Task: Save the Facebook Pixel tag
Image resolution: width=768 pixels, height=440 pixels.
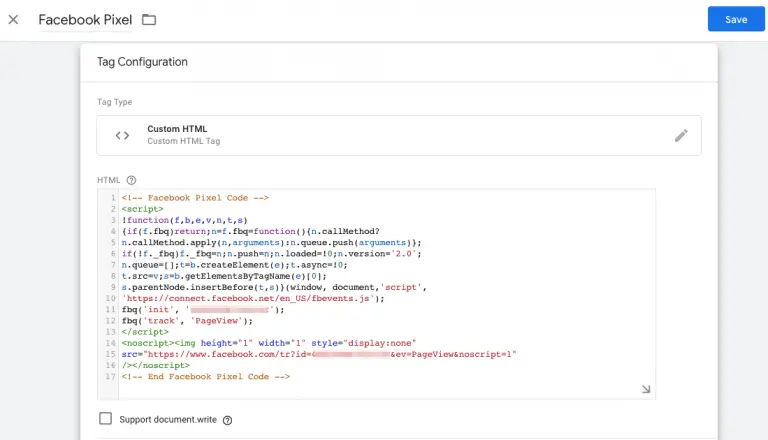Action: (736, 19)
